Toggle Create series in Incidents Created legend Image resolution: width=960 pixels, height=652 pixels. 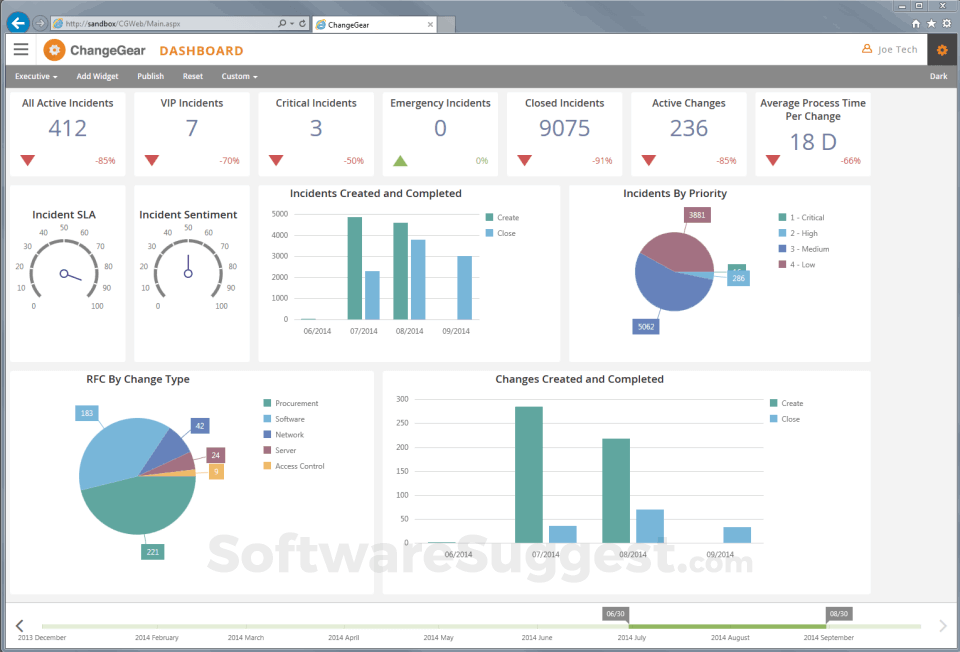[502, 217]
